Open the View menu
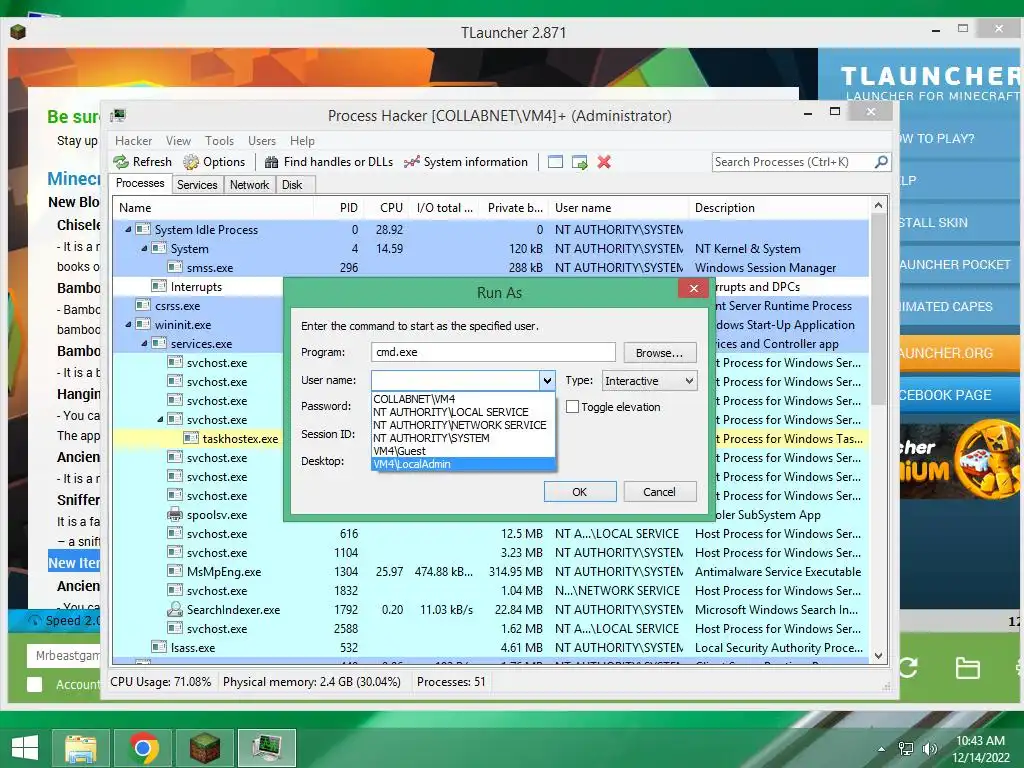Viewport: 1024px width, 768px height. point(178,140)
